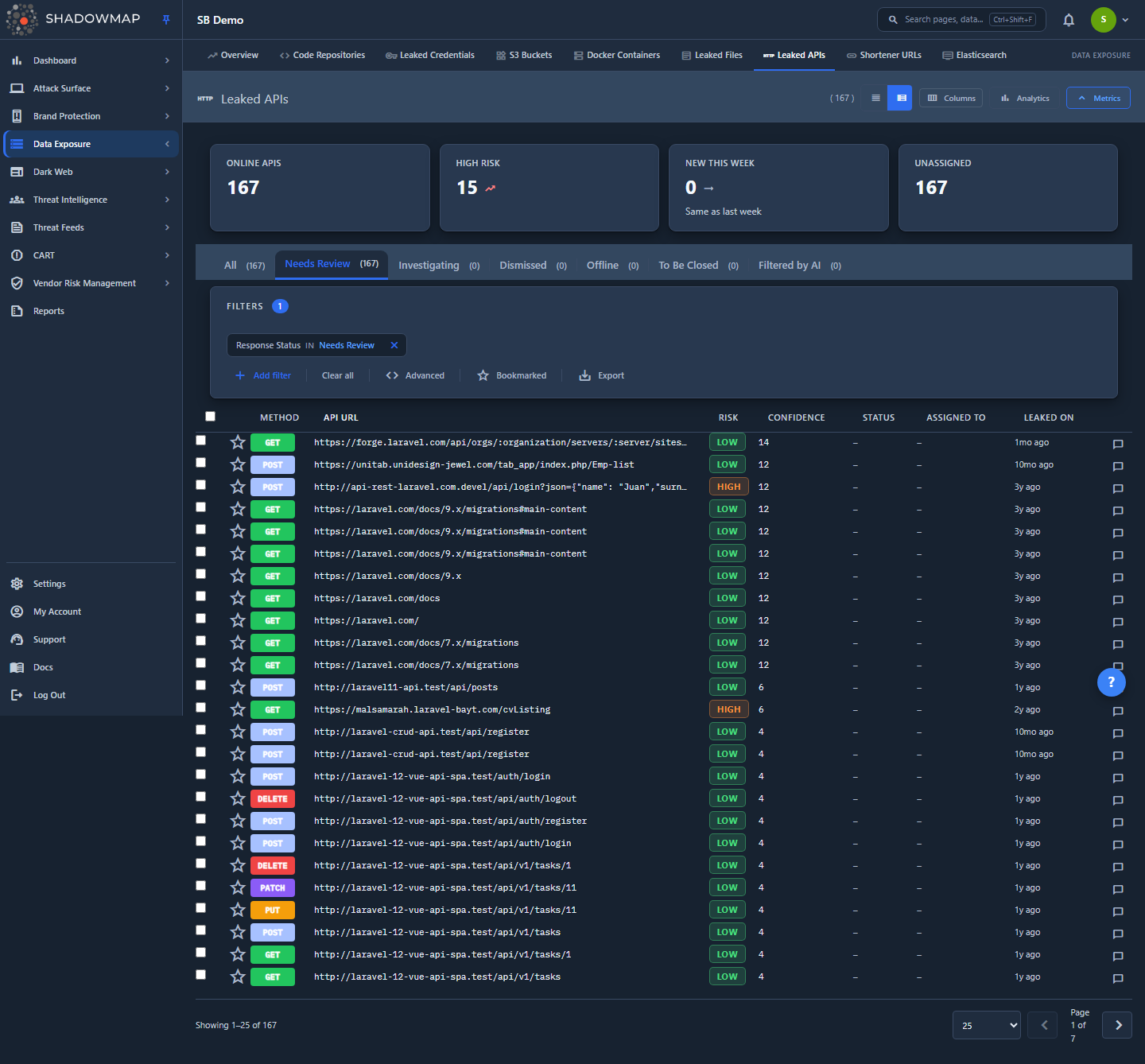Sort by the CONFIDENCE column header

[796, 417]
